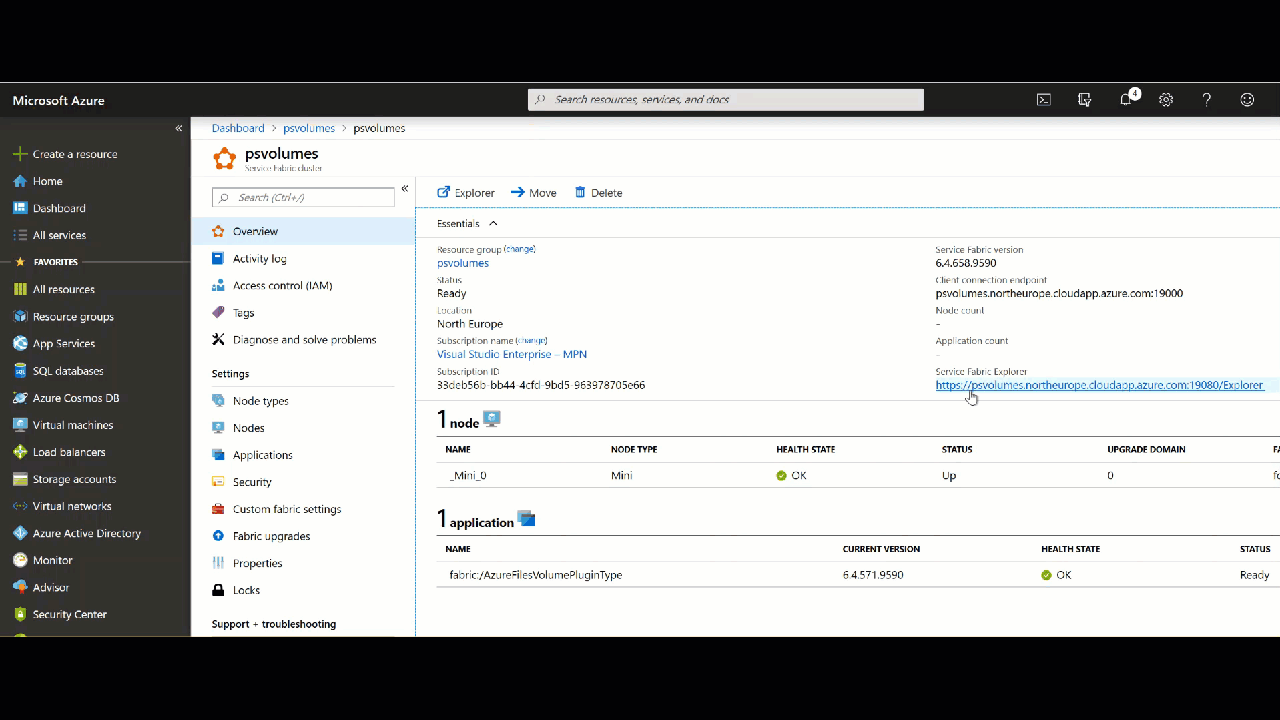Click the CURRENT VERSION column header
This screenshot has height=720, width=1280.
tap(881, 549)
